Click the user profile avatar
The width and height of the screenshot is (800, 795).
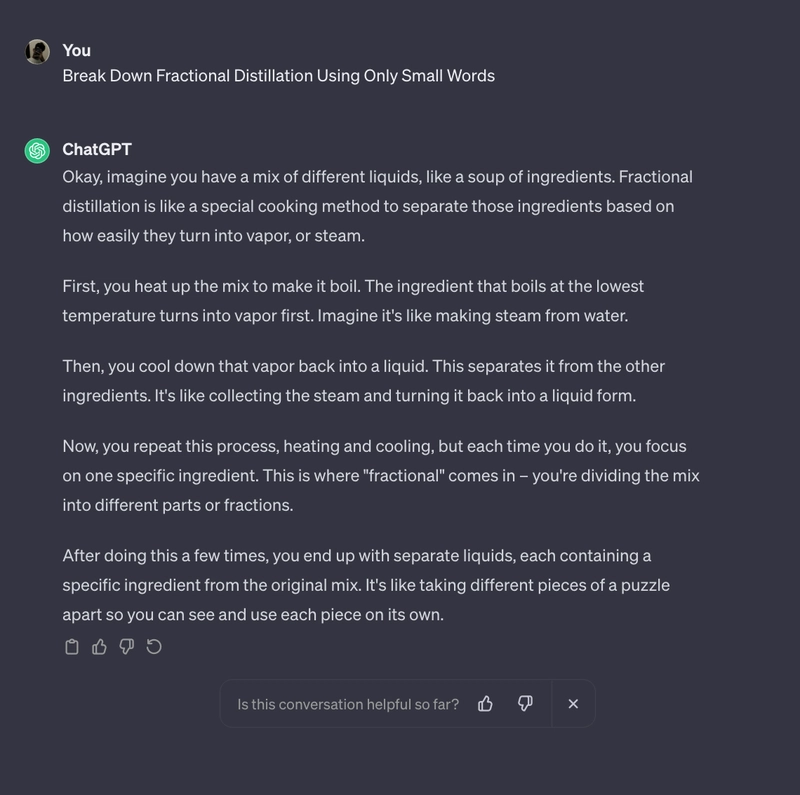click(x=37, y=52)
